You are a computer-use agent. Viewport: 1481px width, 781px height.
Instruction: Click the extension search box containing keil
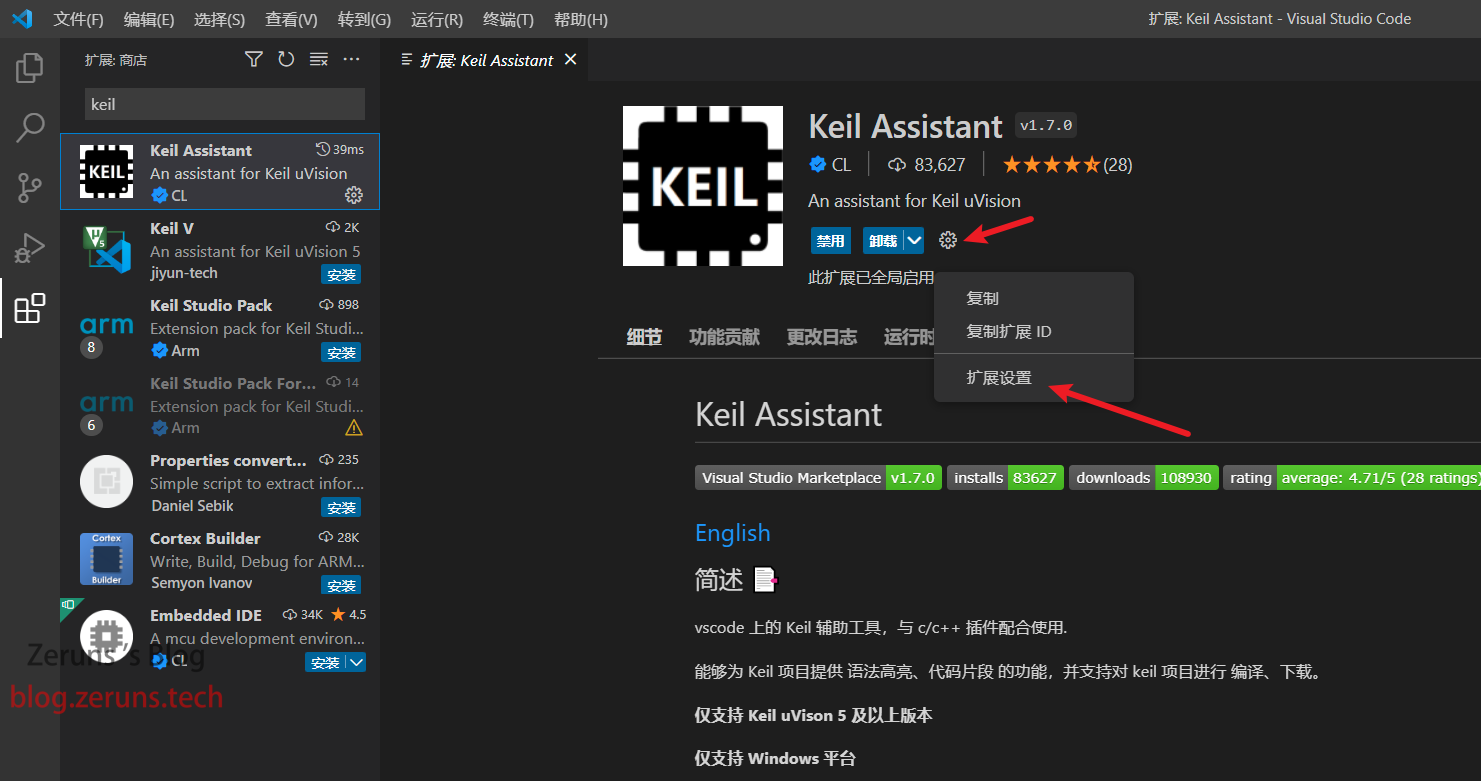224,104
